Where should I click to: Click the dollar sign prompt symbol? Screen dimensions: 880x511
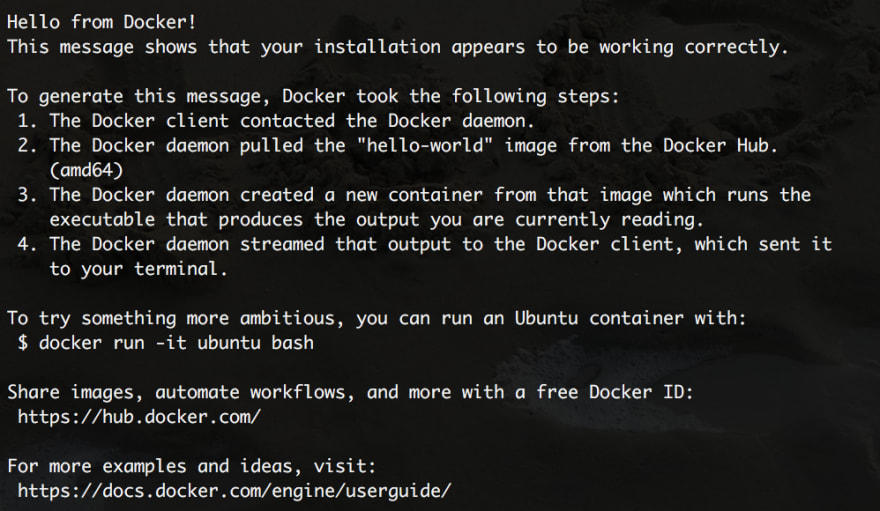click(22, 343)
